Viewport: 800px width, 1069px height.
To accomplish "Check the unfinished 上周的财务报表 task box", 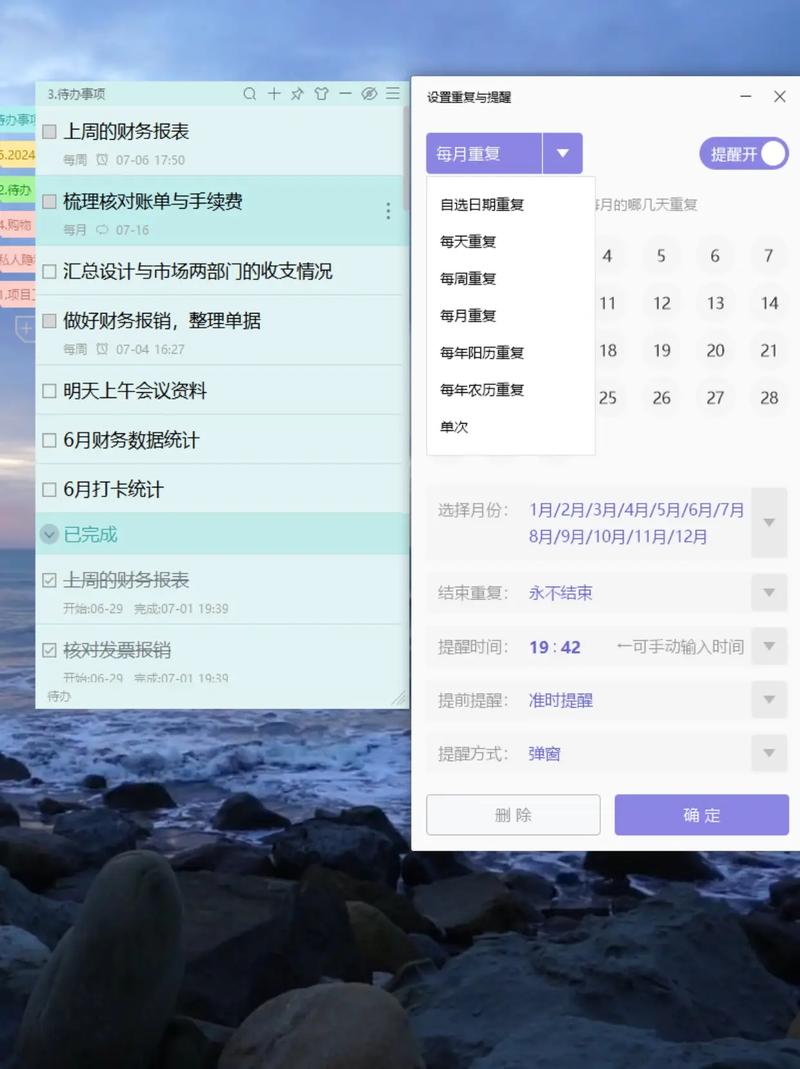I will [x=49, y=131].
